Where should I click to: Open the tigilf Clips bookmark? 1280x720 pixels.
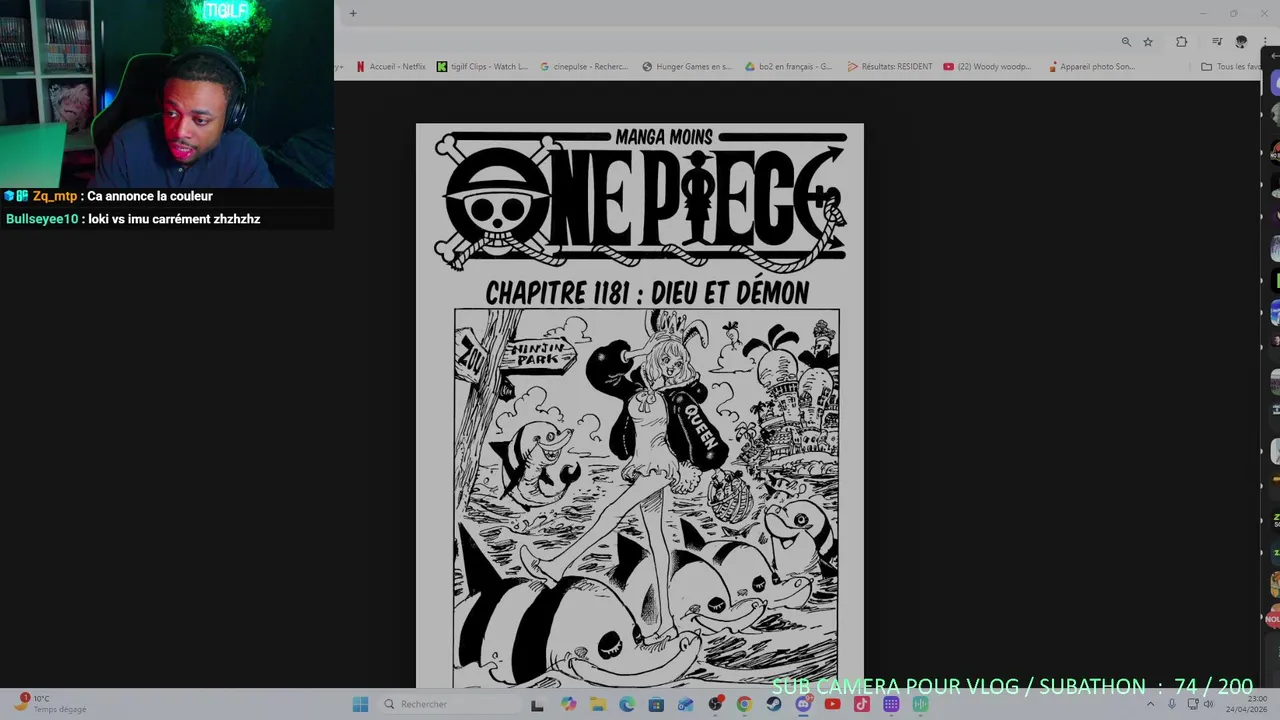(482, 67)
